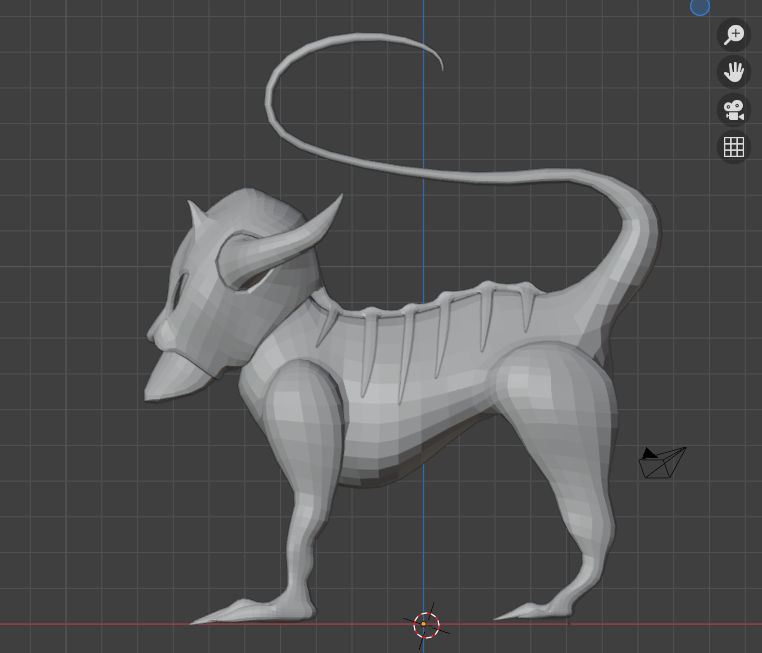Select the camera object in viewport
This screenshot has height=653, width=762.
pyautogui.click(x=662, y=463)
